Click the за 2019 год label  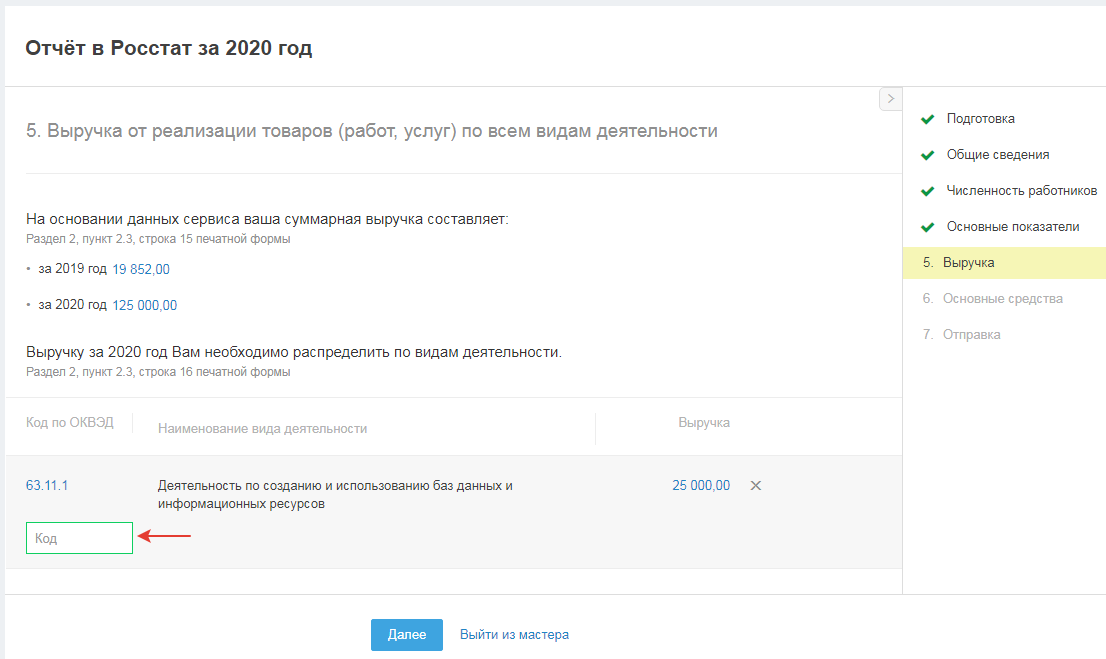pos(73,268)
